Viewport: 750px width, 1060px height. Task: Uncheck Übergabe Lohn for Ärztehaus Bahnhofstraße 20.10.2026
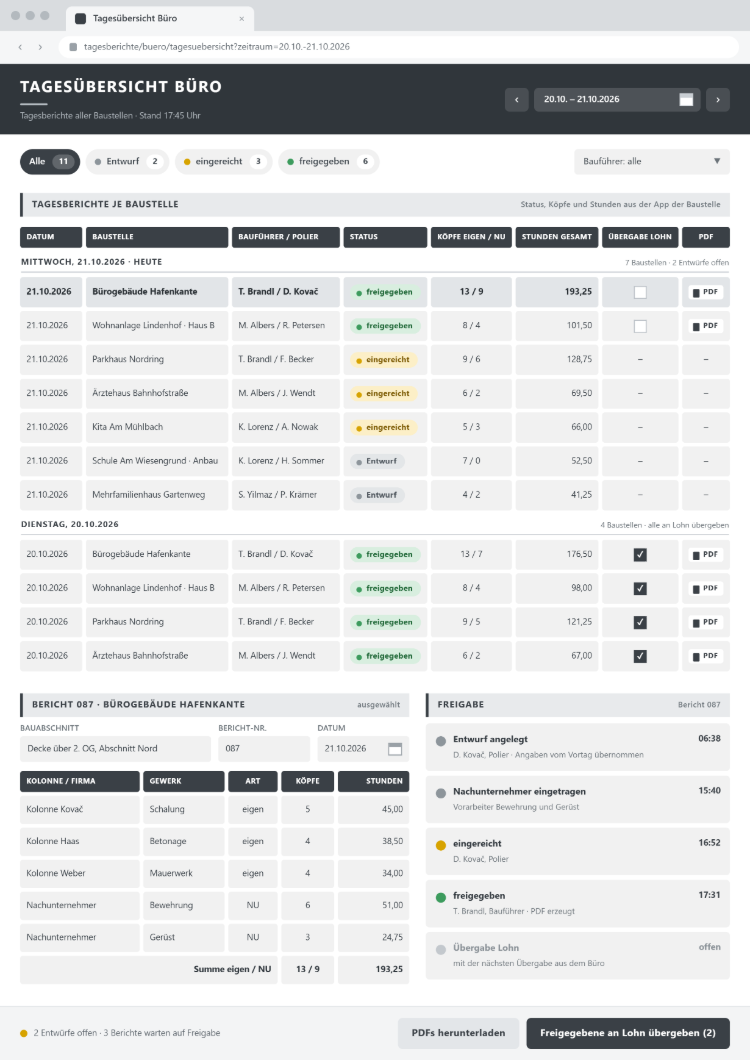tap(640, 656)
